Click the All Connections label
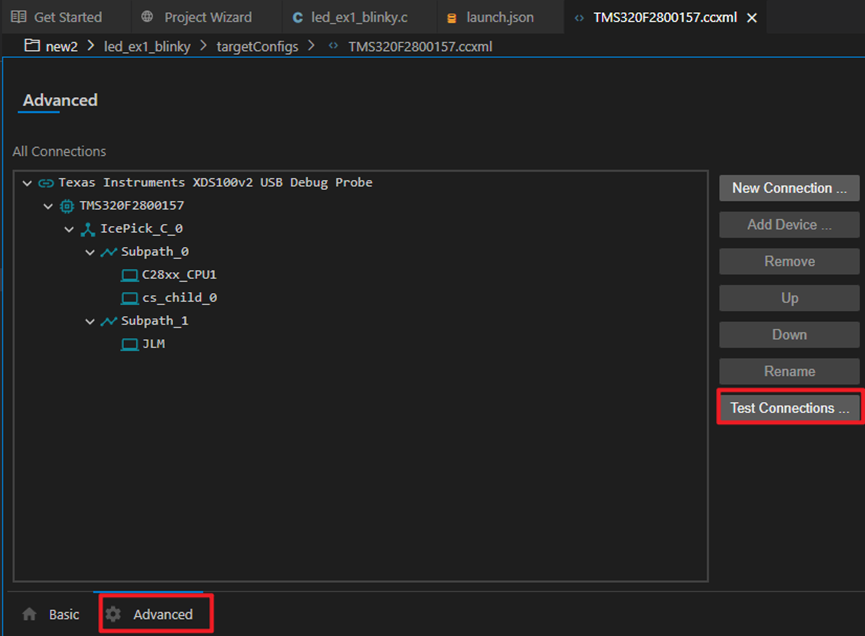 (x=59, y=152)
